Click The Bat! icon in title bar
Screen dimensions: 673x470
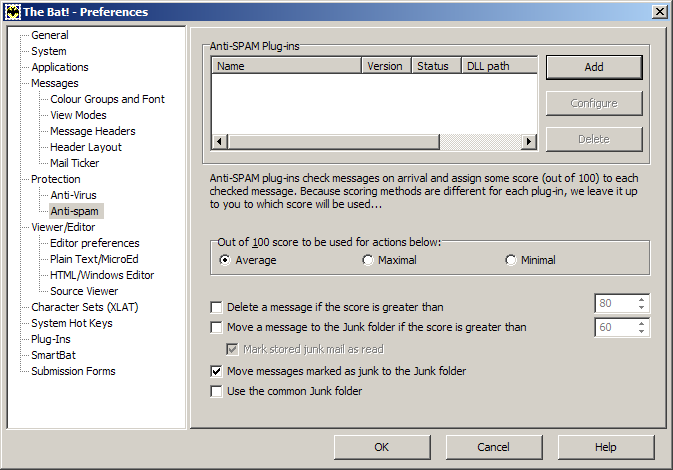click(x=12, y=12)
